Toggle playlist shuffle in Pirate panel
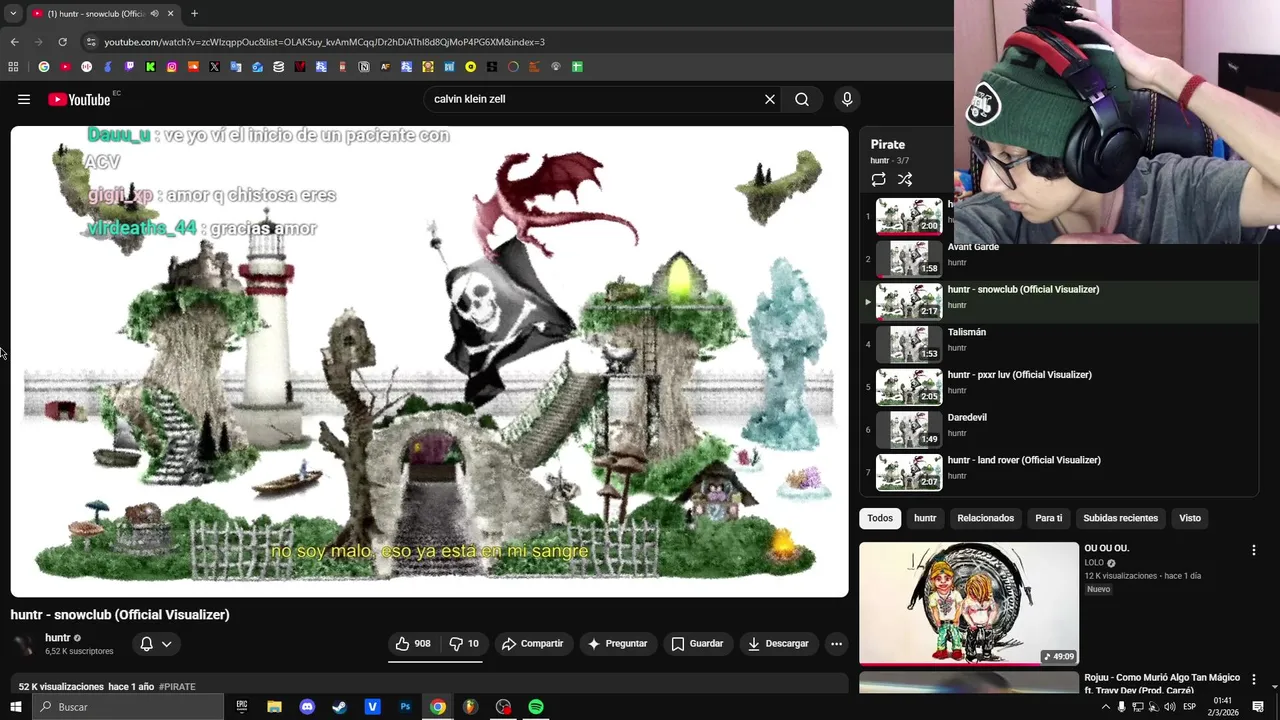1280x720 pixels. tap(905, 179)
